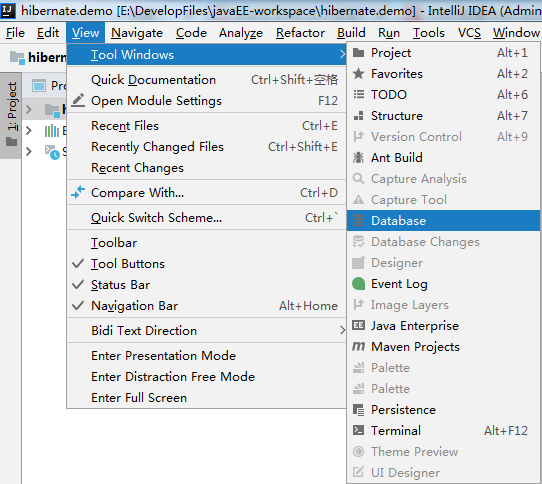Open the VCS menu

[x=469, y=33]
